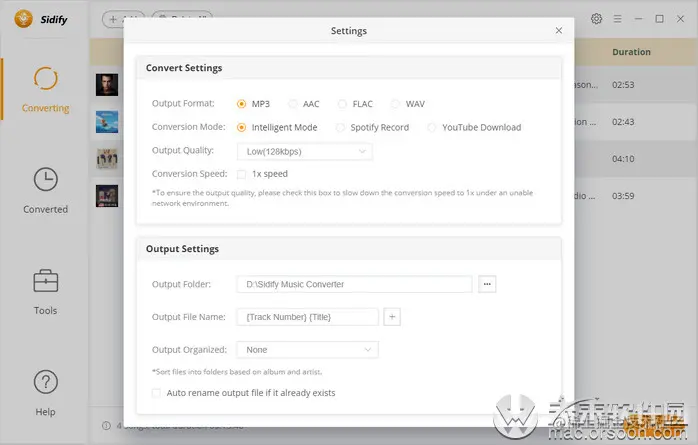Open settings via gear icon in title bar
Viewport: 698px width, 445px height.
(597, 19)
